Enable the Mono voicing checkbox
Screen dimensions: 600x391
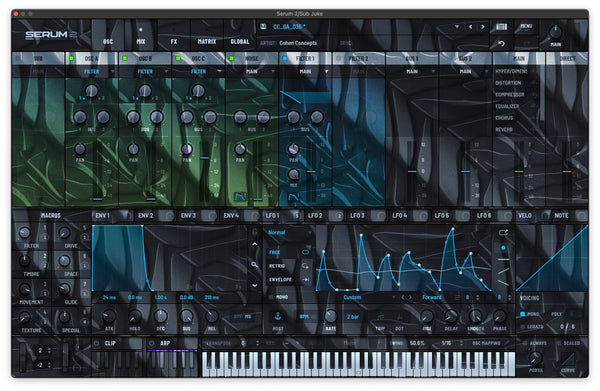click(x=523, y=314)
